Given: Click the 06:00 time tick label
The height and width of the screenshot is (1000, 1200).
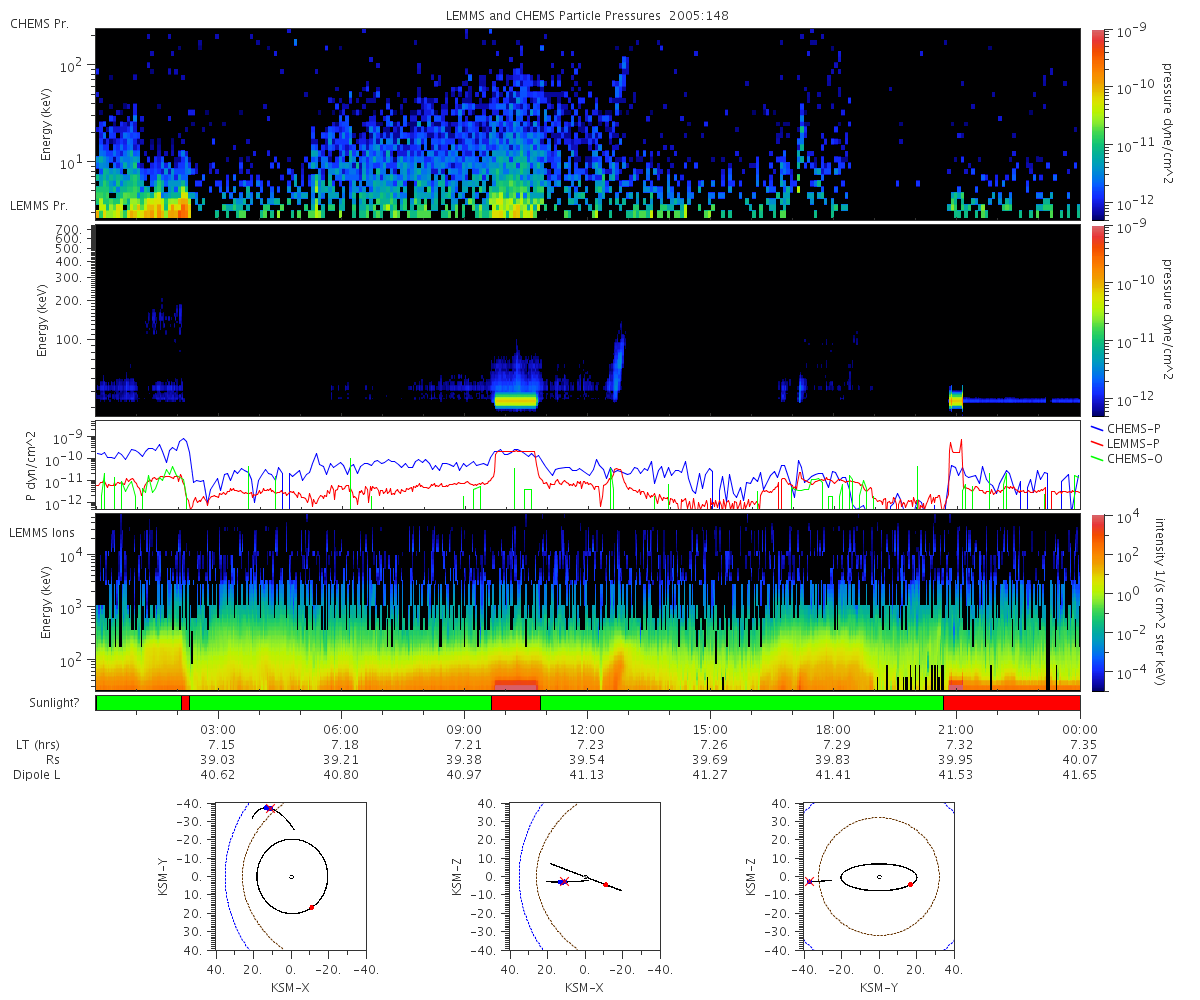Looking at the screenshot, I should point(342,729).
